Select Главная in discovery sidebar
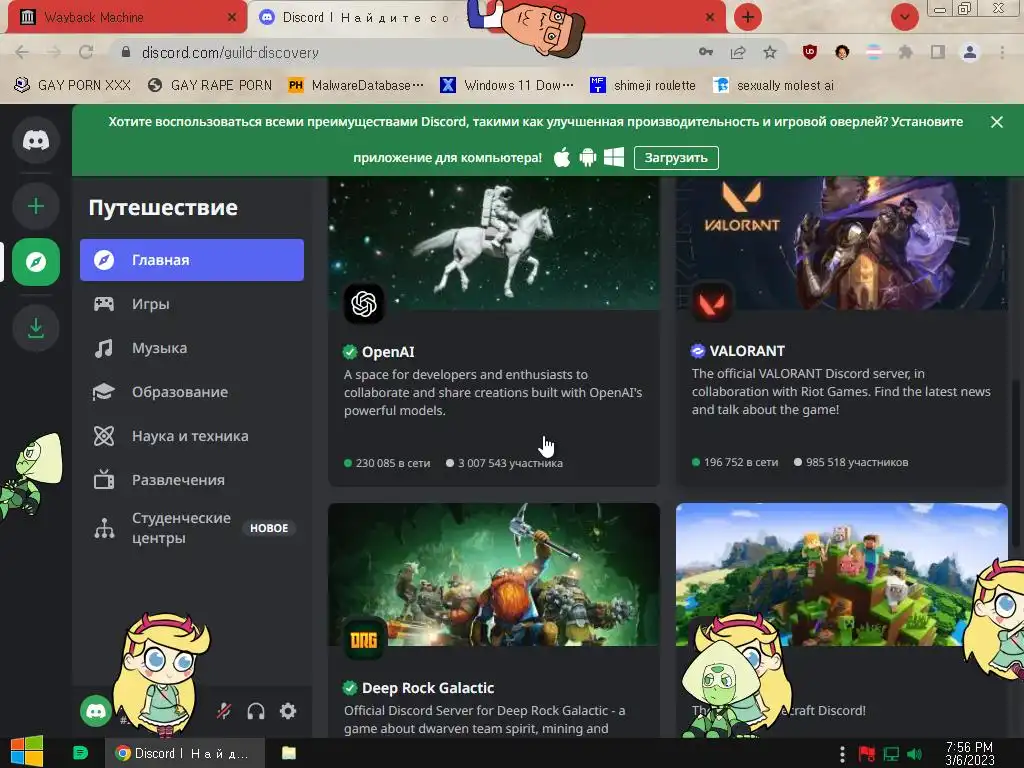 192,260
